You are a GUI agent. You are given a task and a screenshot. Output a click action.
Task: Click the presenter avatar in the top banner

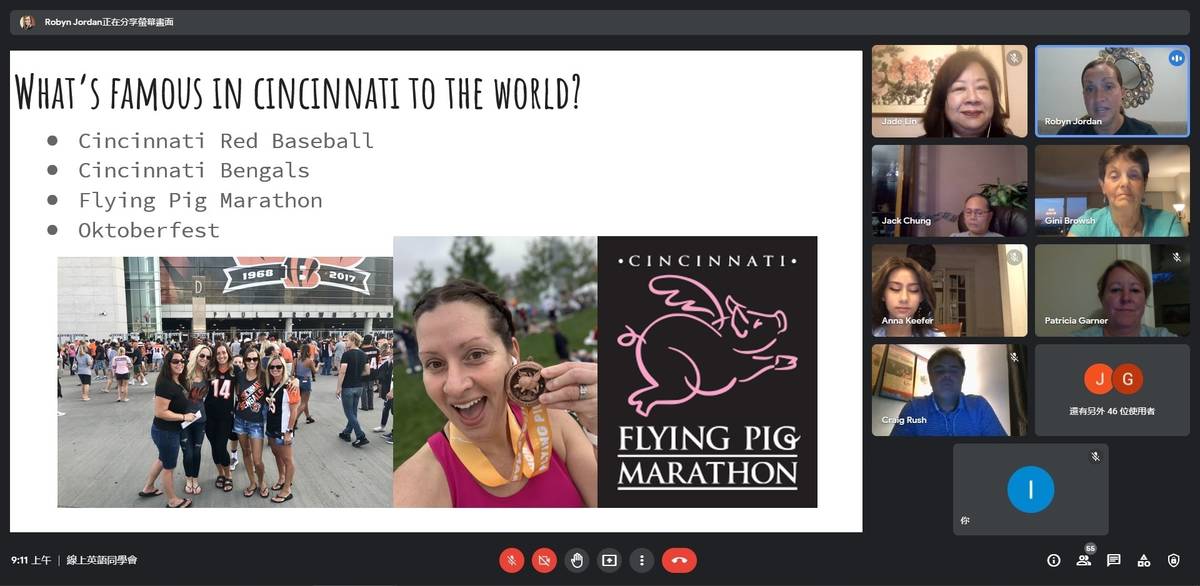click(x=27, y=22)
